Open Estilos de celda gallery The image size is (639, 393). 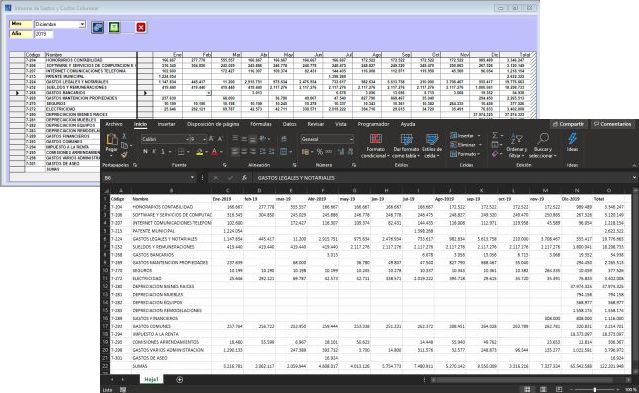coord(432,146)
